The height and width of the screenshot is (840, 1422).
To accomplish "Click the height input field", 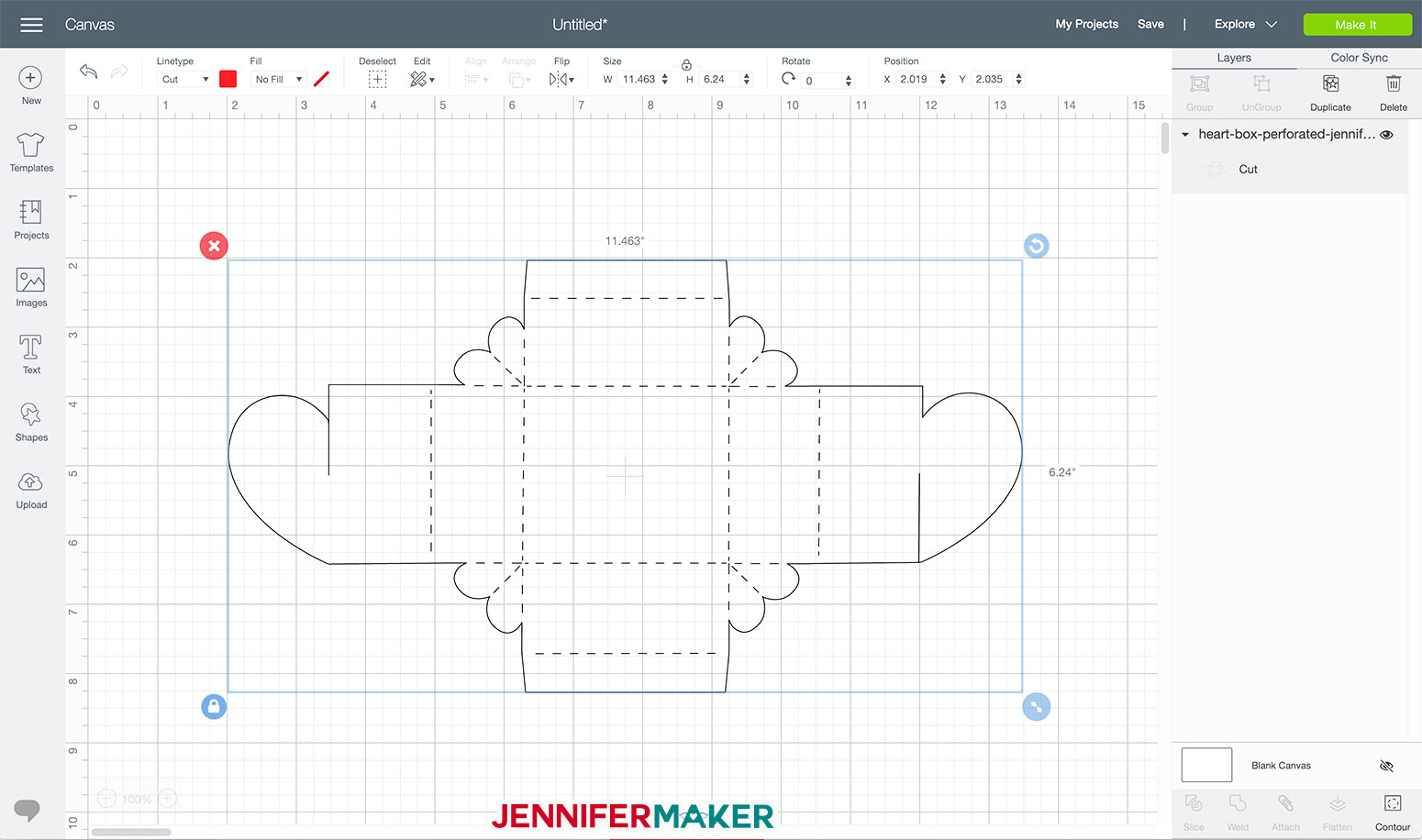I will 719,80.
